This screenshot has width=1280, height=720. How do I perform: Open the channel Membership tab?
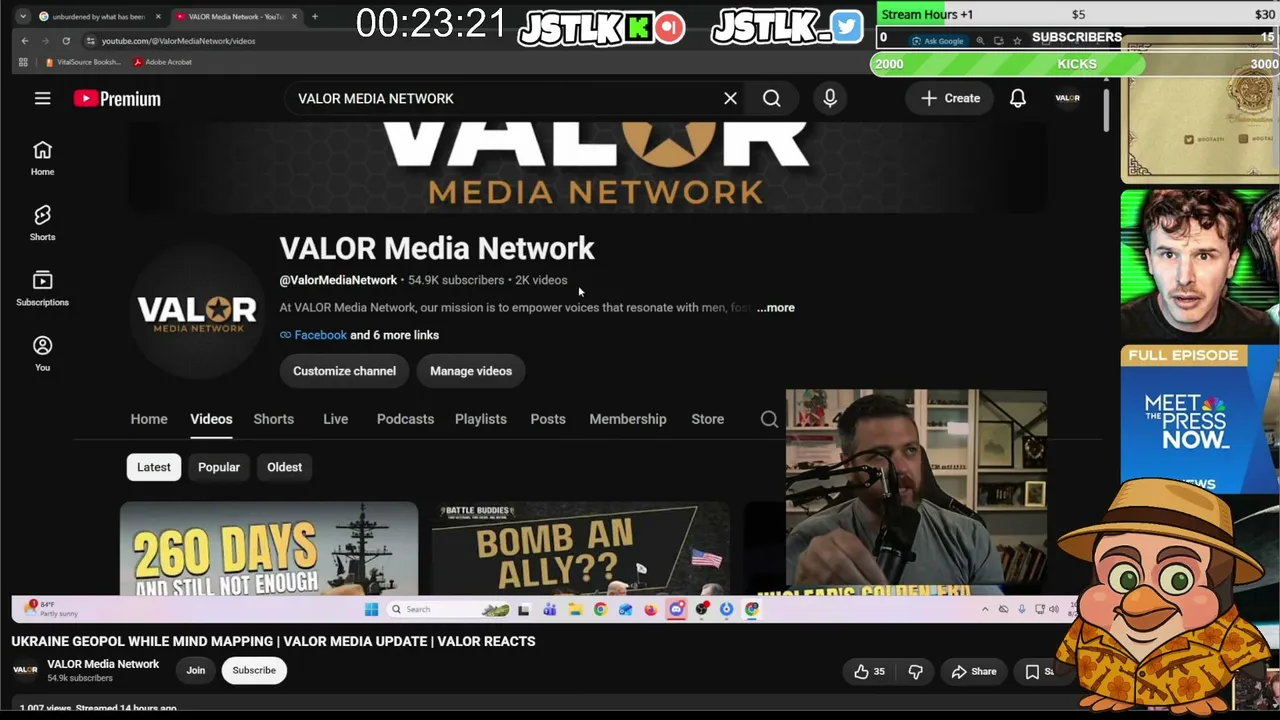(x=628, y=419)
